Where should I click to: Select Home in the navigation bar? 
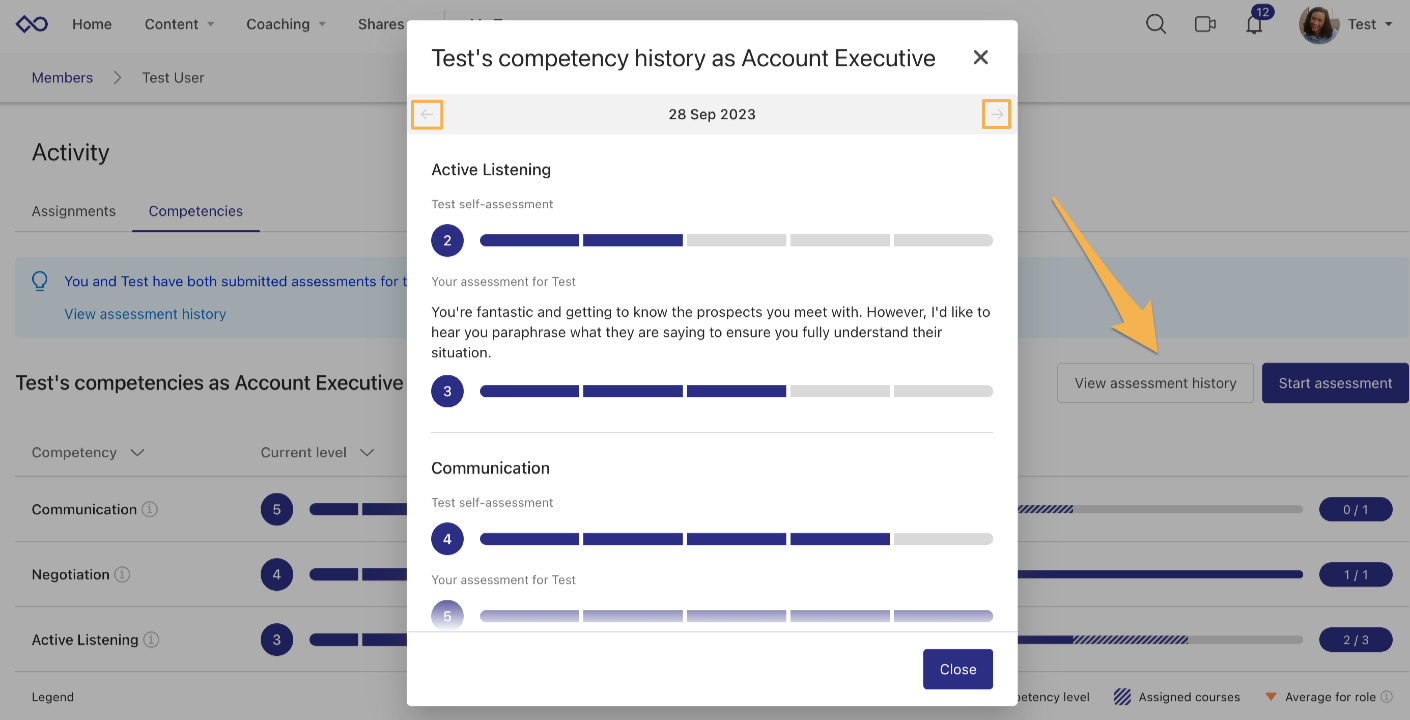click(92, 24)
